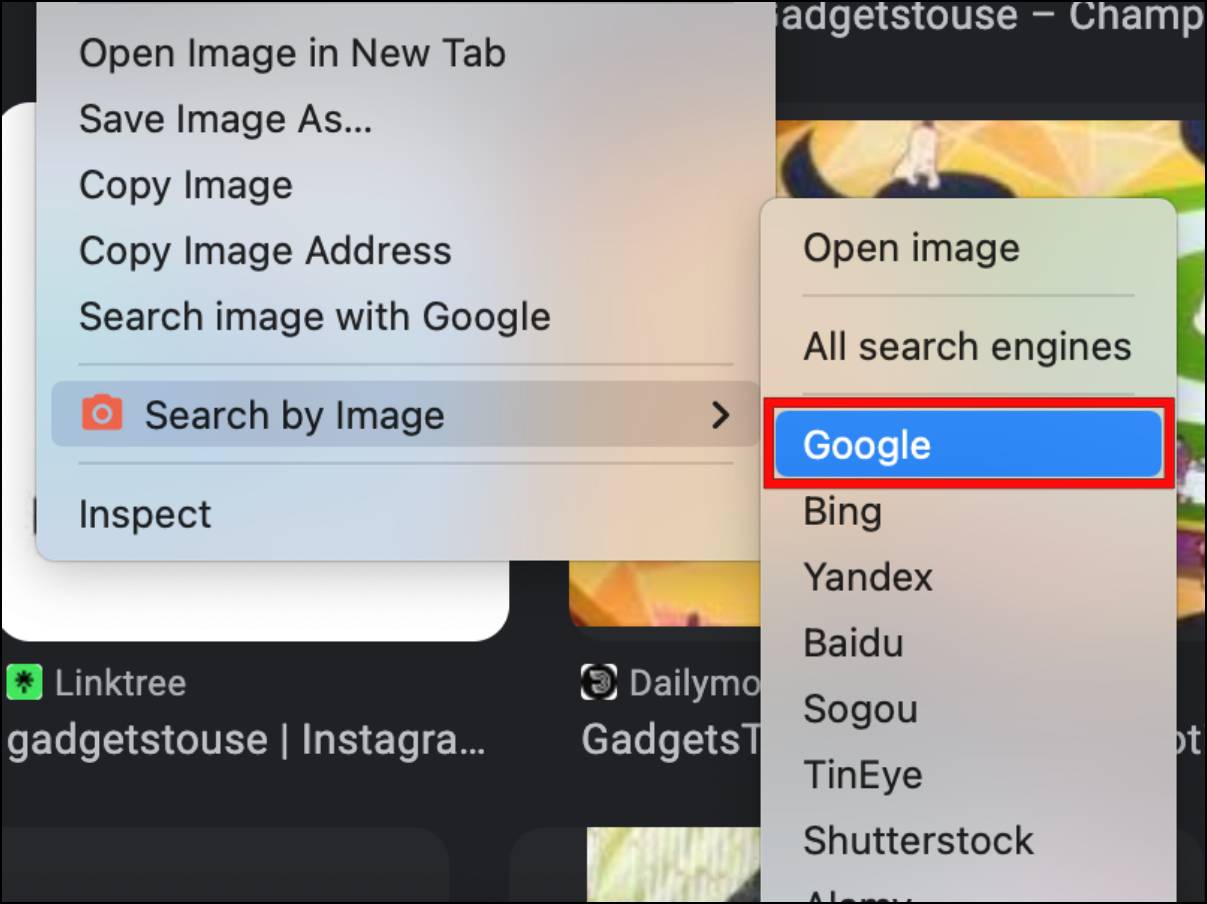Choose Yandex search engine
This screenshot has width=1207, height=904.
(867, 577)
